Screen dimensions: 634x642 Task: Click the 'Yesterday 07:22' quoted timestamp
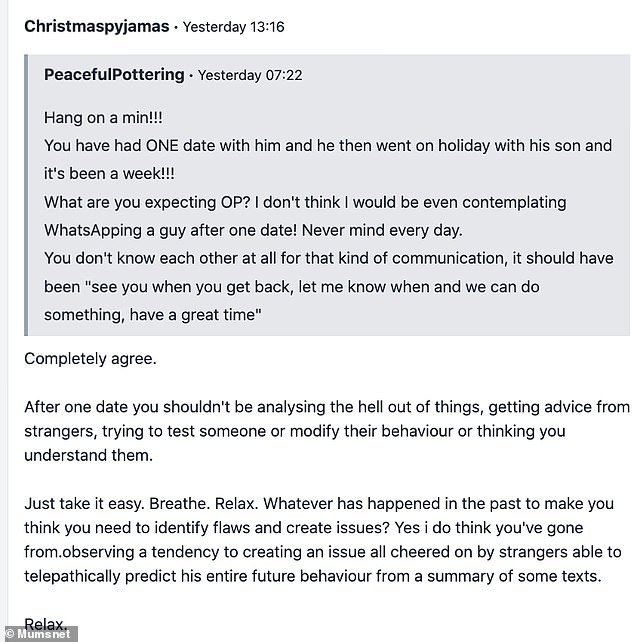coord(250,75)
